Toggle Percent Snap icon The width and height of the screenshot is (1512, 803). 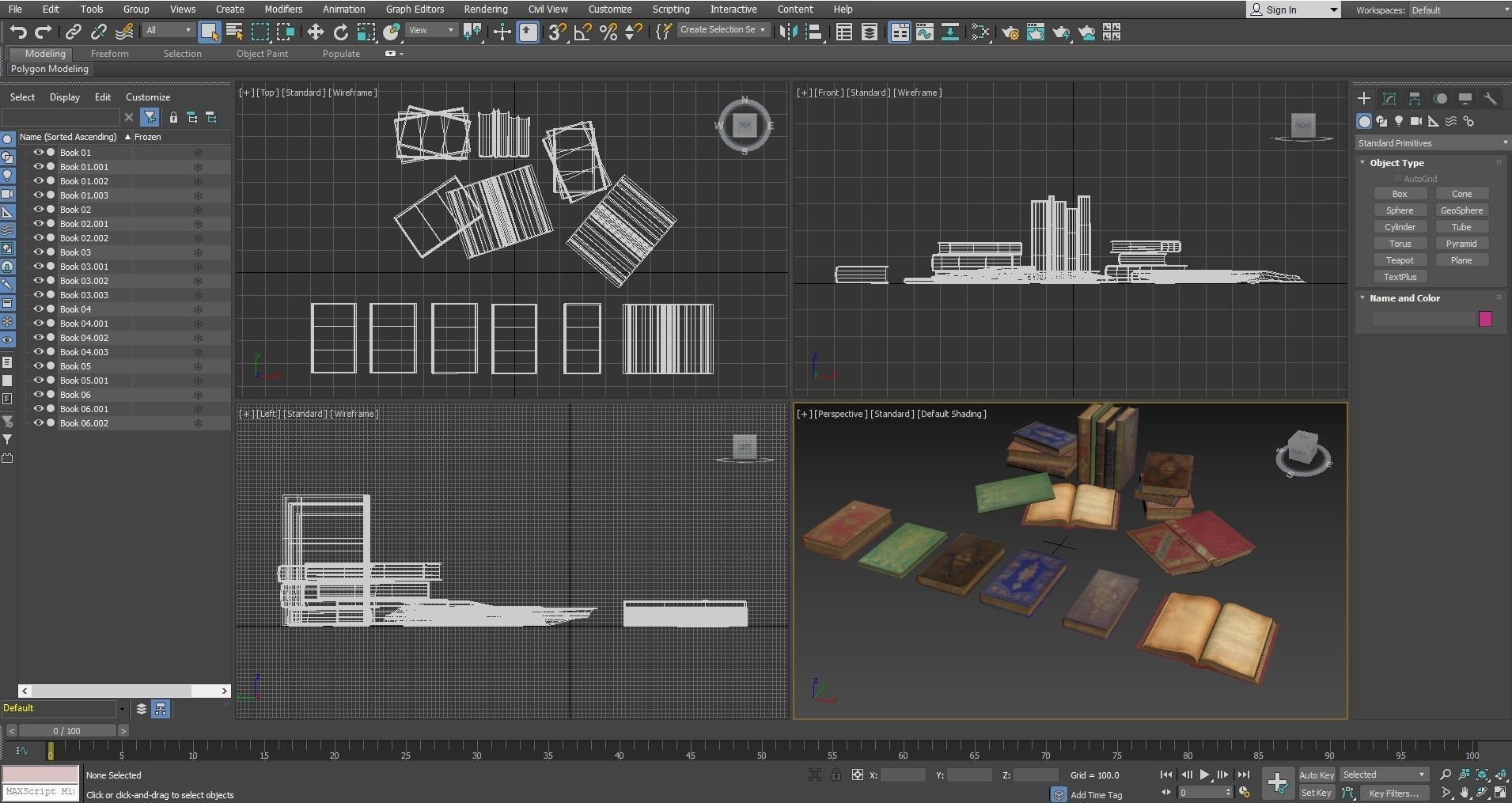click(608, 32)
